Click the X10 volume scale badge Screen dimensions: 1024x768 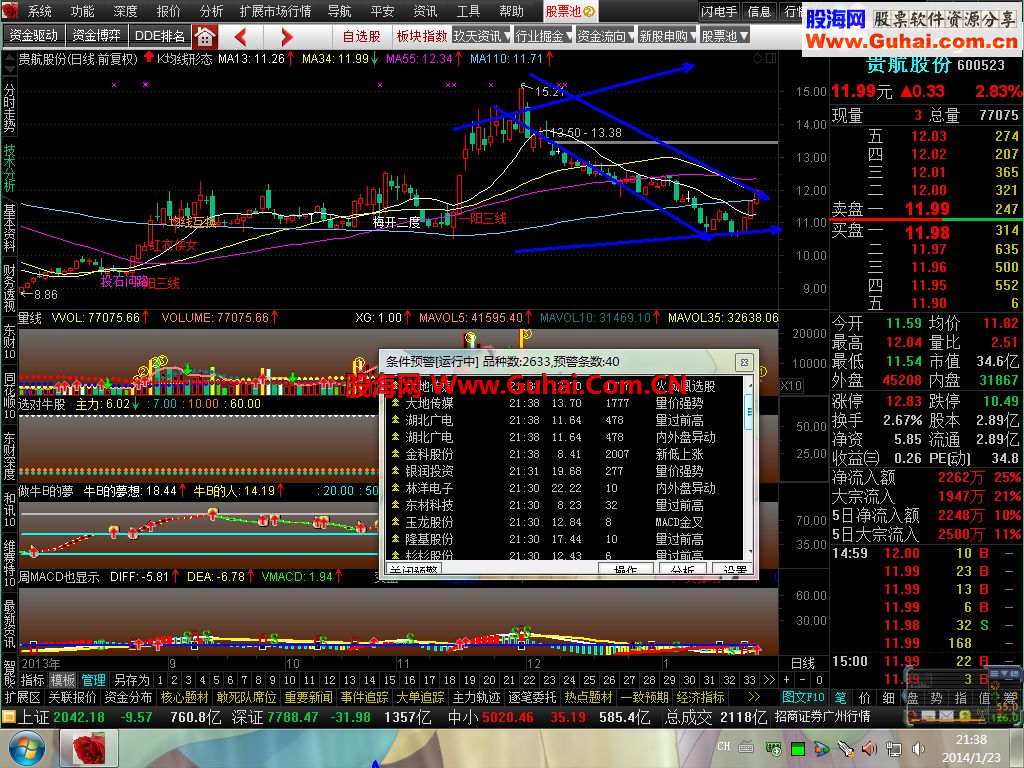pos(791,385)
